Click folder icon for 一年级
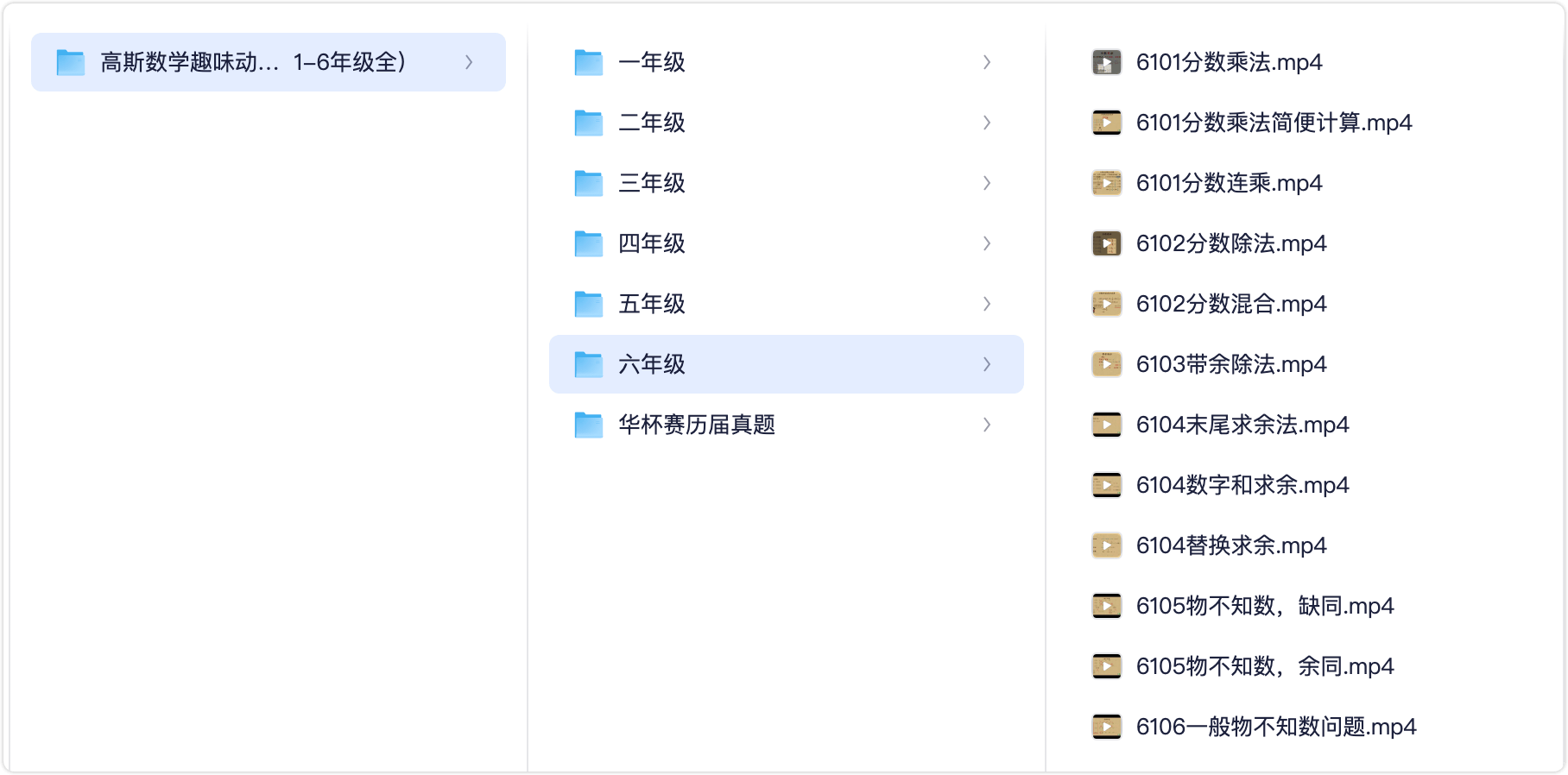This screenshot has width=1568, height=775. coord(589,62)
